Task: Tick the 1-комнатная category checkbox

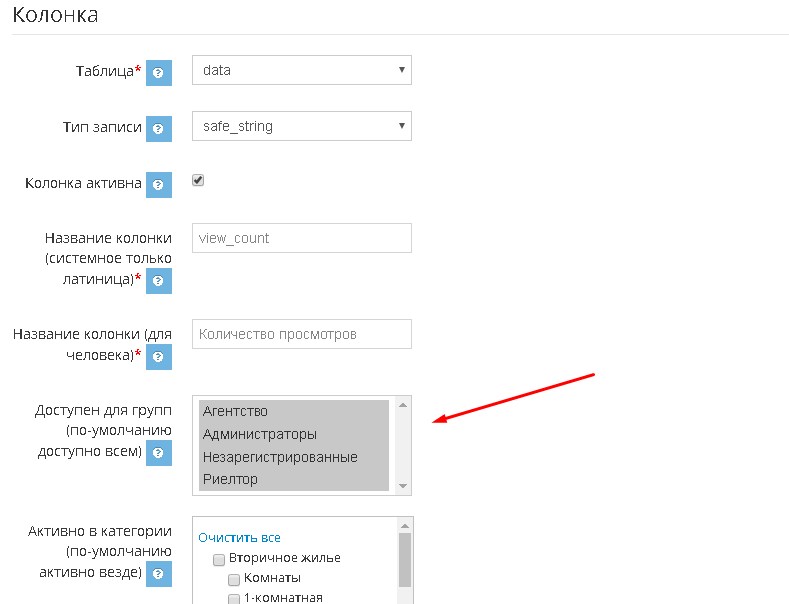Action: coord(234,598)
